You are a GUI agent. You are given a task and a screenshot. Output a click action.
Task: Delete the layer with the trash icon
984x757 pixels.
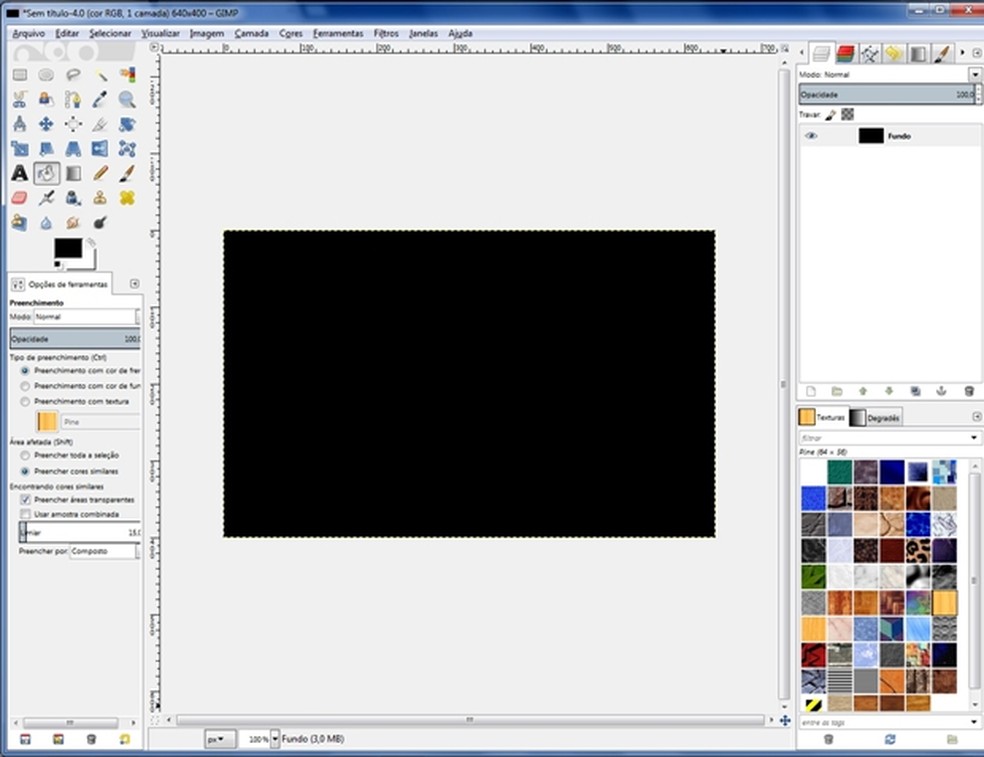(x=968, y=391)
